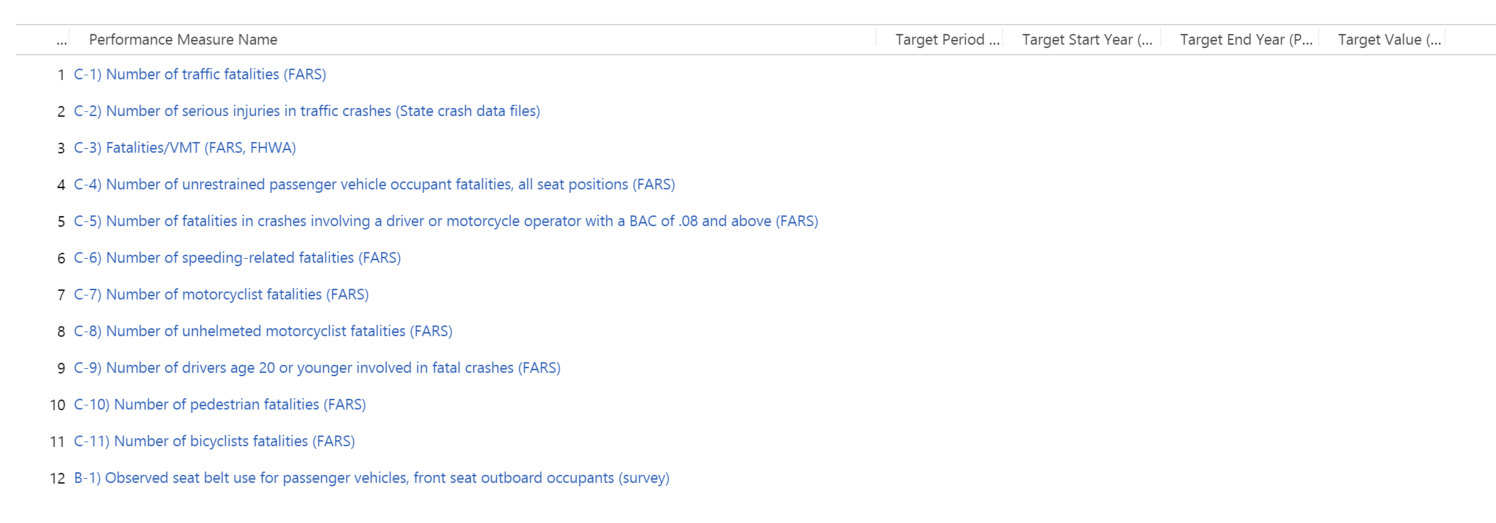The height and width of the screenshot is (523, 1496).
Task: Click C-10 Number of pedestrian fatalities
Action: 220,404
